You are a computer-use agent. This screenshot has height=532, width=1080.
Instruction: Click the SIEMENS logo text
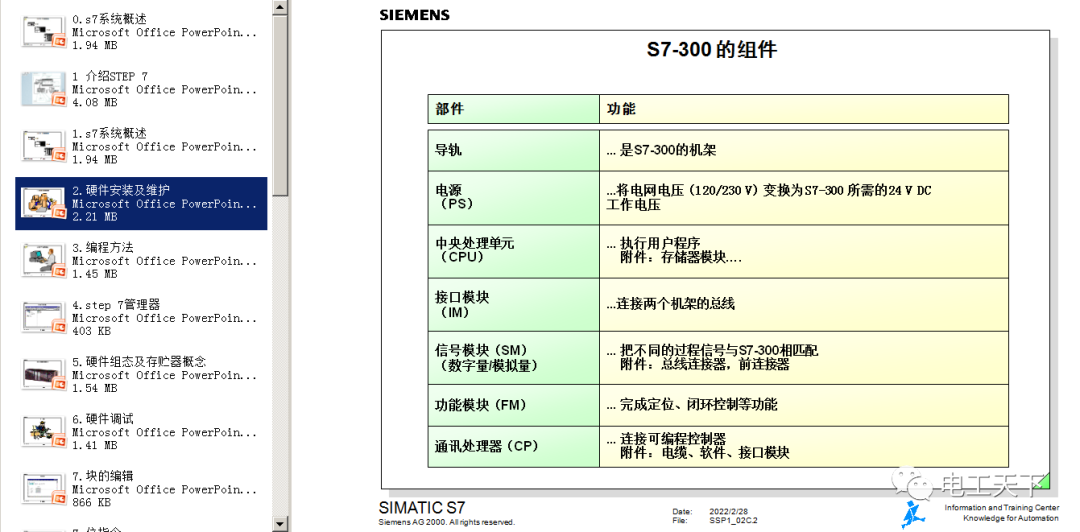coord(414,15)
